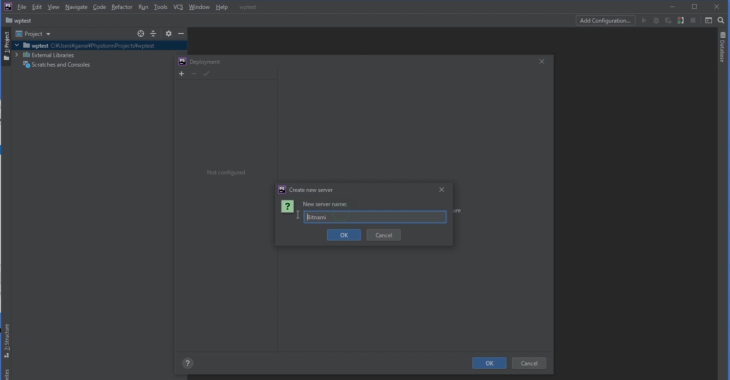Open the Run menu

tap(143, 7)
